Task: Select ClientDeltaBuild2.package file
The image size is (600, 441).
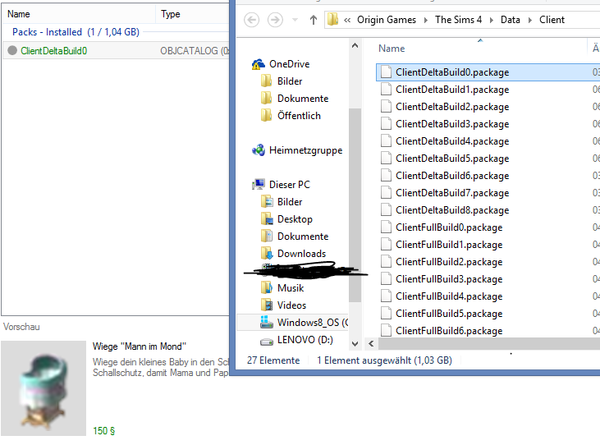Action: click(452, 107)
